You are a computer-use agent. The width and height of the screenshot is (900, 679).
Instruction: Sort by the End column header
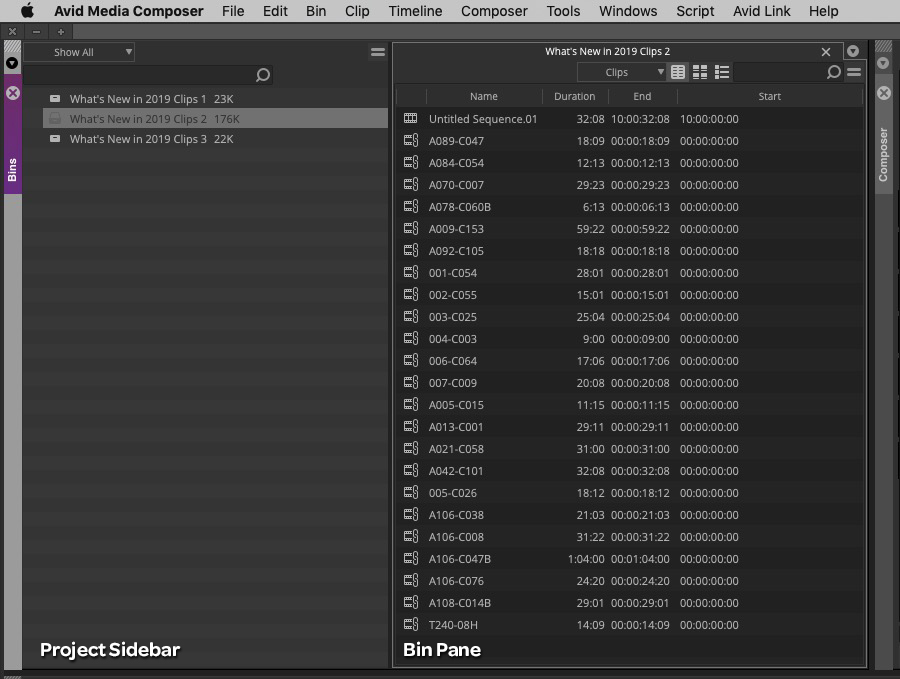point(642,96)
